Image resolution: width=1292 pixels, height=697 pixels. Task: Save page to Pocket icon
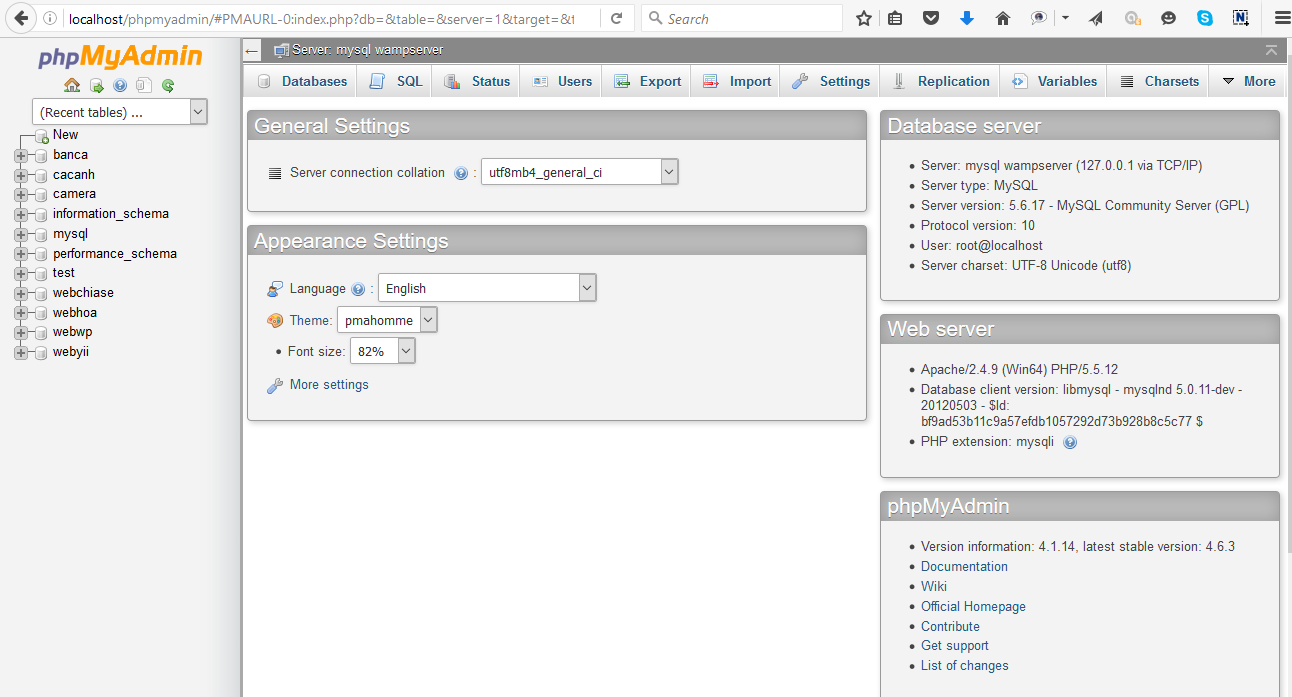[930, 18]
